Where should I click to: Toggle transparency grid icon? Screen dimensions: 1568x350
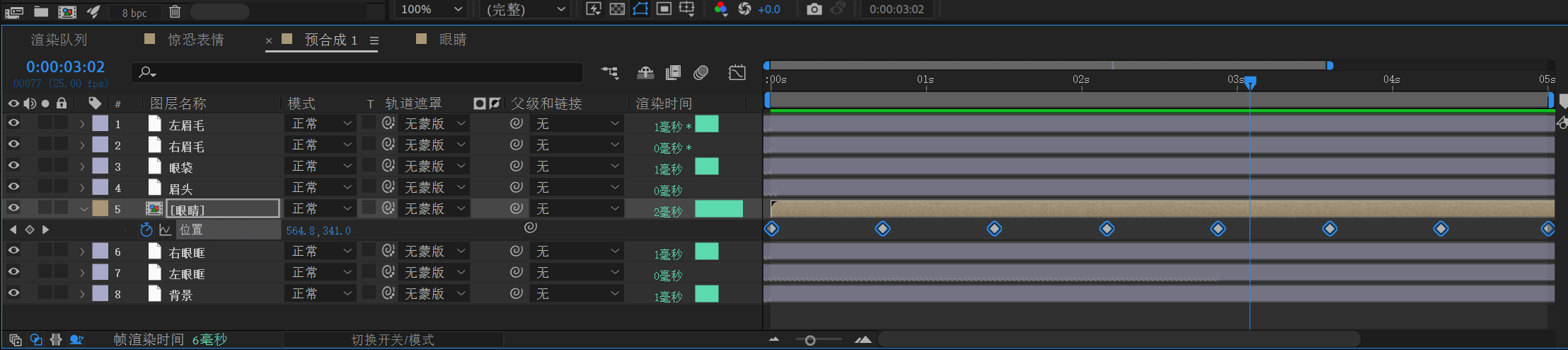click(x=617, y=9)
